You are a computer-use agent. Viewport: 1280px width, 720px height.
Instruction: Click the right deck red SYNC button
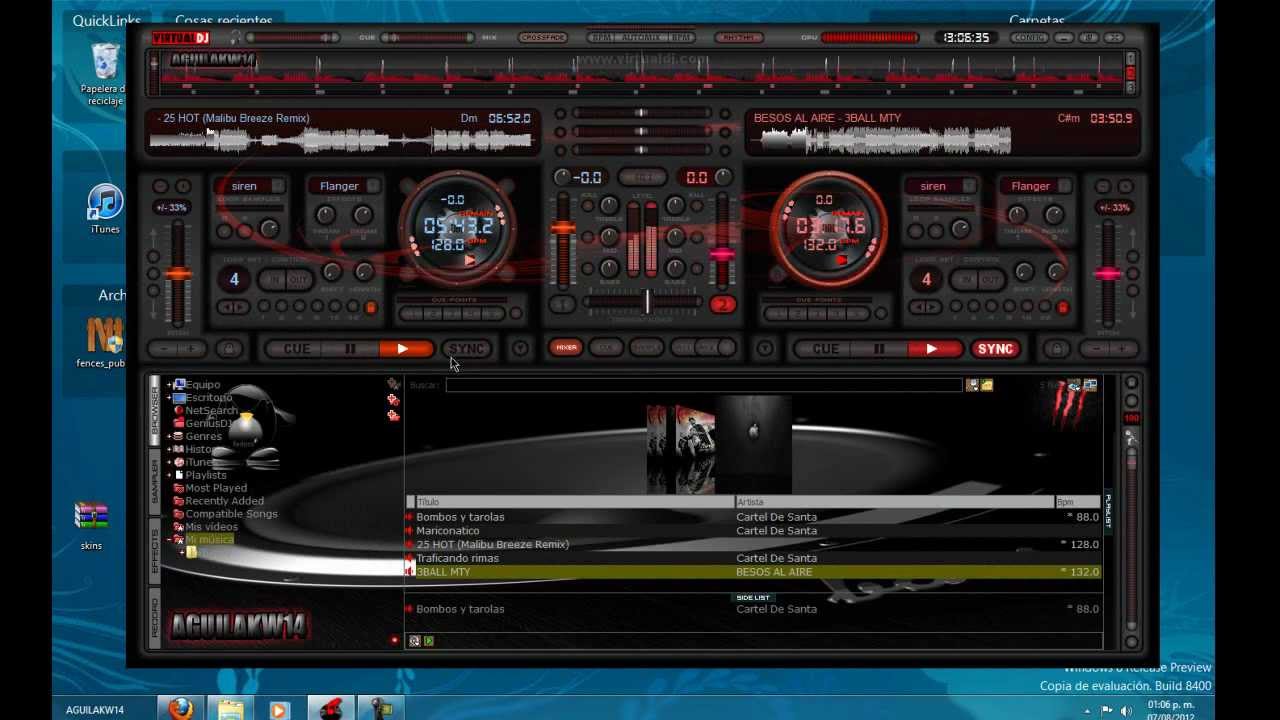pos(995,349)
